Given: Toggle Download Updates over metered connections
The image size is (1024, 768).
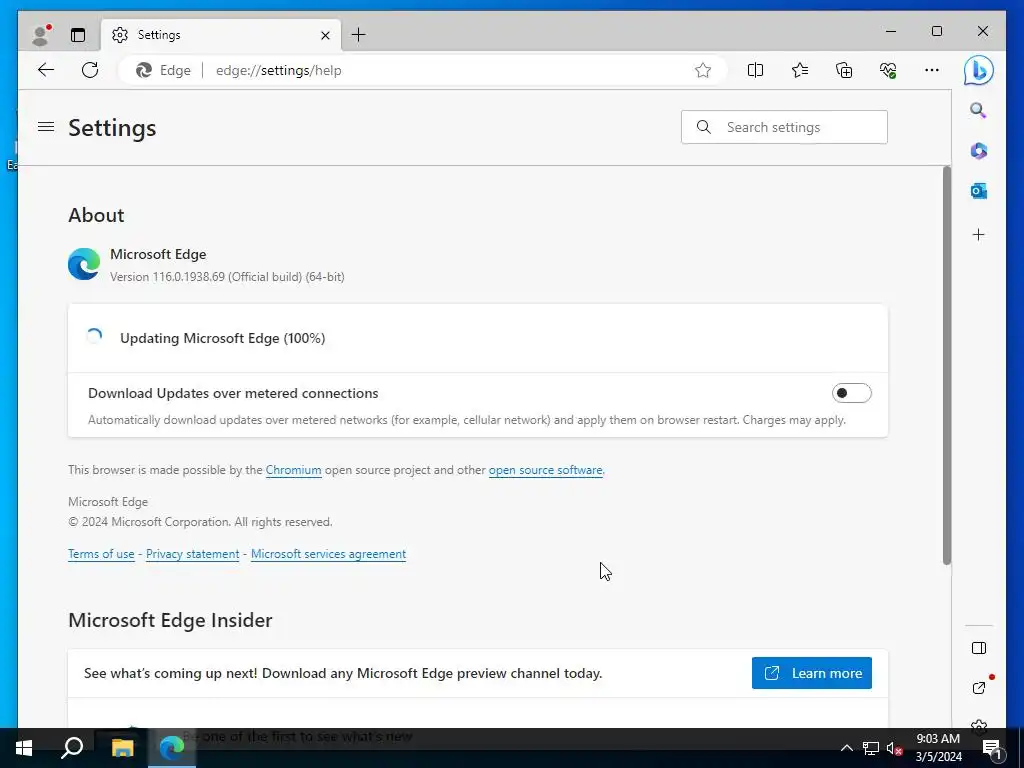Looking at the screenshot, I should click(851, 393).
